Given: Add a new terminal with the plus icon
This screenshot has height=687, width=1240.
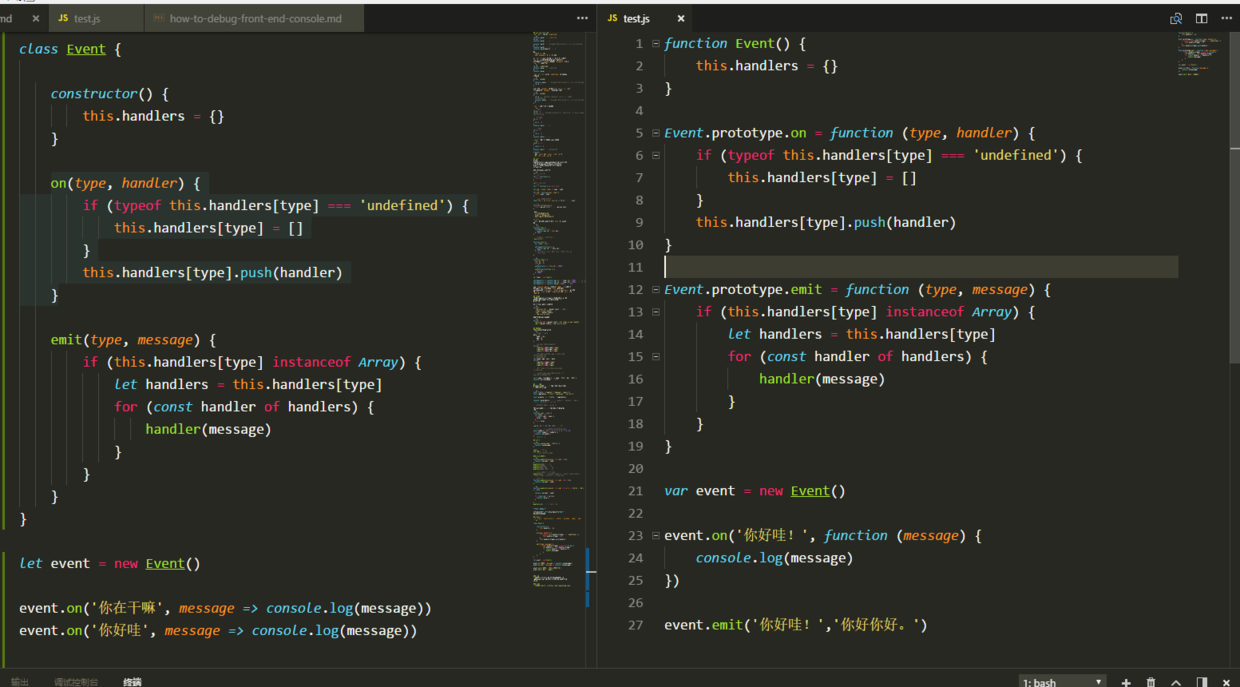Looking at the screenshot, I should click(x=1126, y=681).
